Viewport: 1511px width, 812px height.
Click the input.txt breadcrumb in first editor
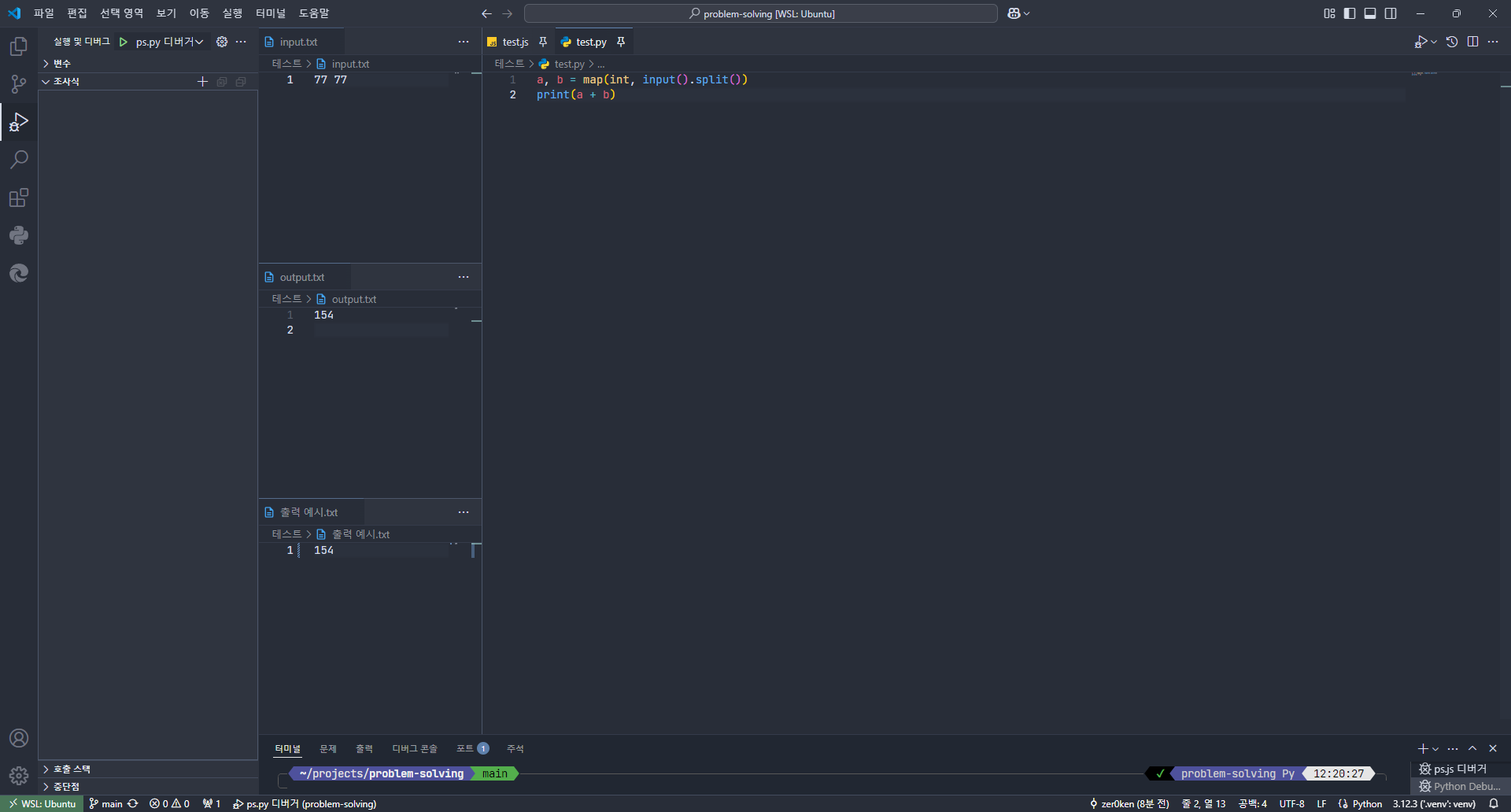click(350, 64)
